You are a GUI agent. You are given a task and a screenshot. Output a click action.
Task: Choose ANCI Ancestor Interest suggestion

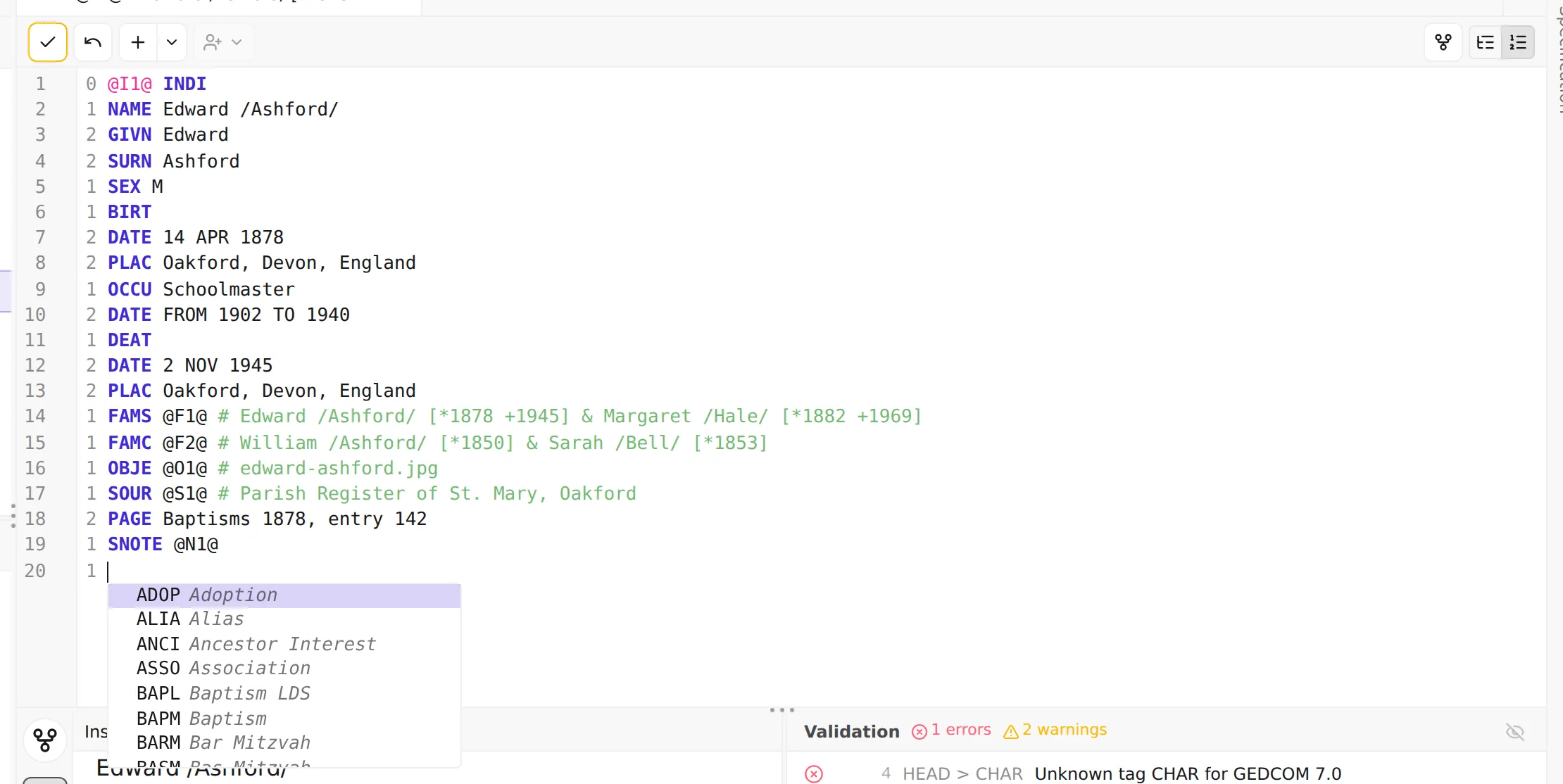[284, 644]
